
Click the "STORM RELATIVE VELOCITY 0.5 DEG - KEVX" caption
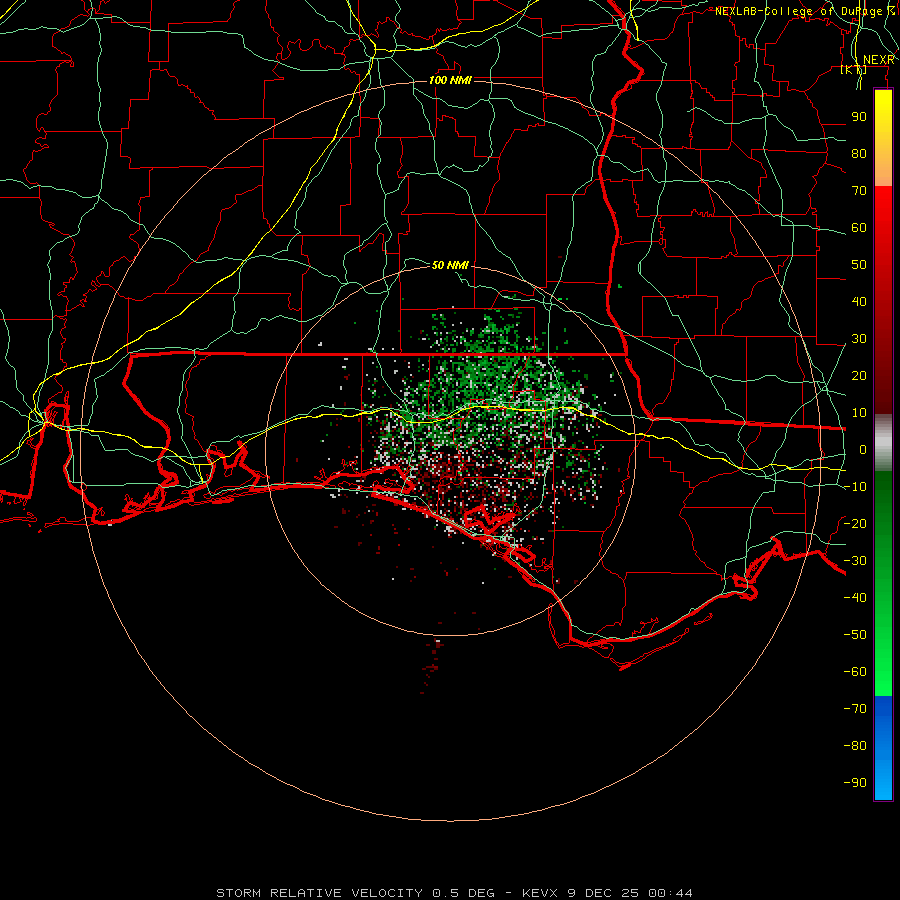pyautogui.click(x=388, y=893)
